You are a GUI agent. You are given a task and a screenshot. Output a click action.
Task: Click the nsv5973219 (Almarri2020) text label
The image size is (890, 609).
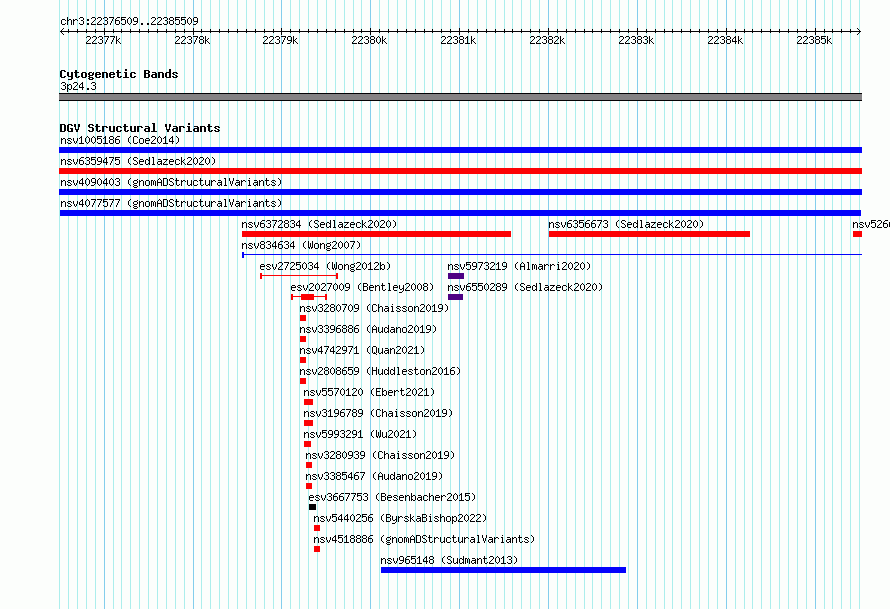(519, 266)
